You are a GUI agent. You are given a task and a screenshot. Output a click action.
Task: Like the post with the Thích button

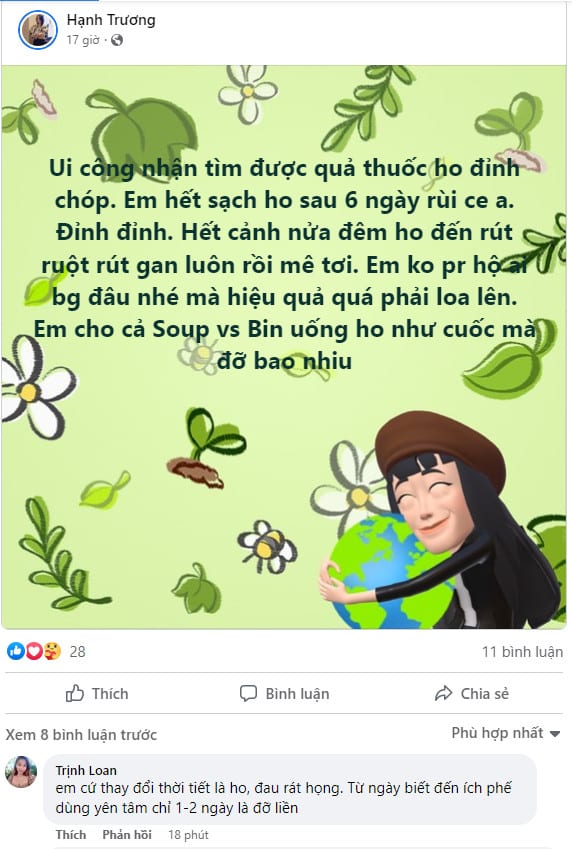pyautogui.click(x=97, y=694)
